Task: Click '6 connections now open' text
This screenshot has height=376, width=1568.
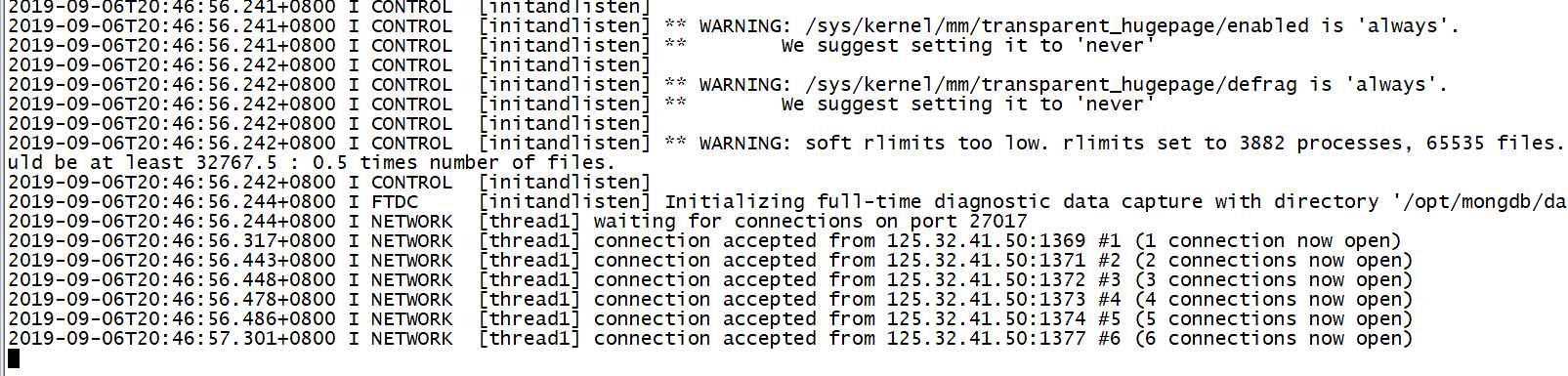Action: click(x=1274, y=339)
